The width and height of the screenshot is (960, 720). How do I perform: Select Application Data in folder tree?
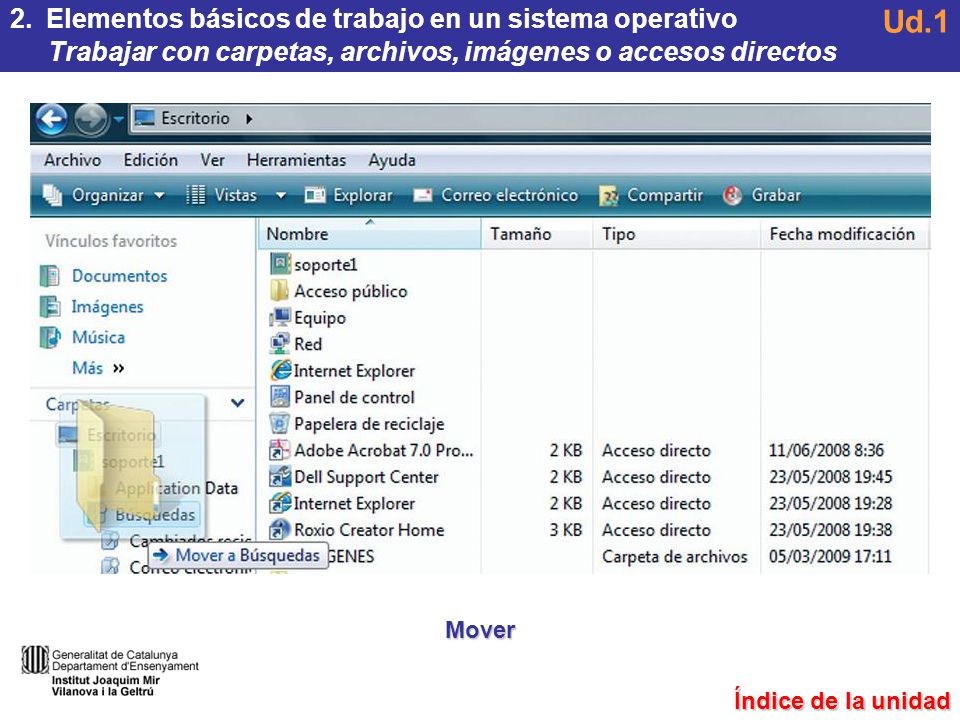(176, 489)
